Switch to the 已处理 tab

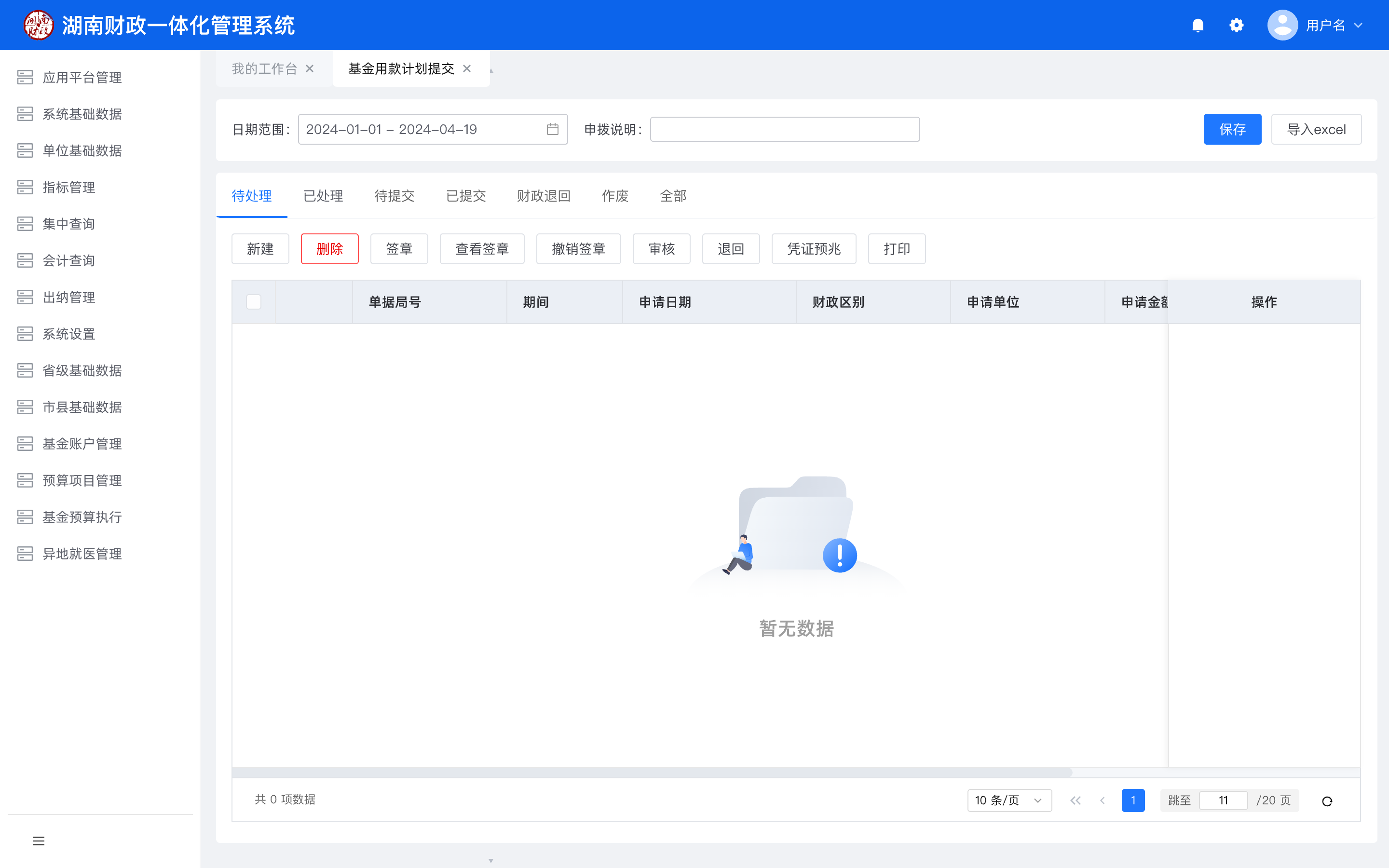[x=323, y=196]
